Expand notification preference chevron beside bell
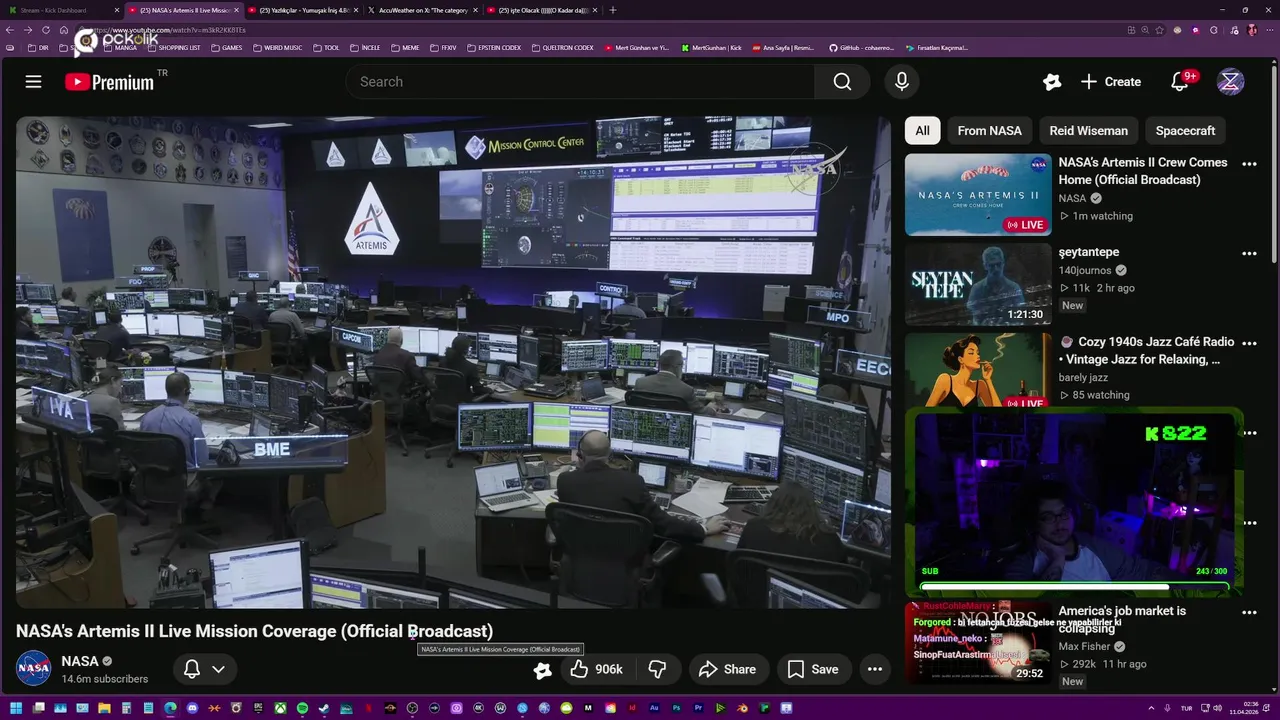Viewport: 1280px width, 720px height. [219, 669]
